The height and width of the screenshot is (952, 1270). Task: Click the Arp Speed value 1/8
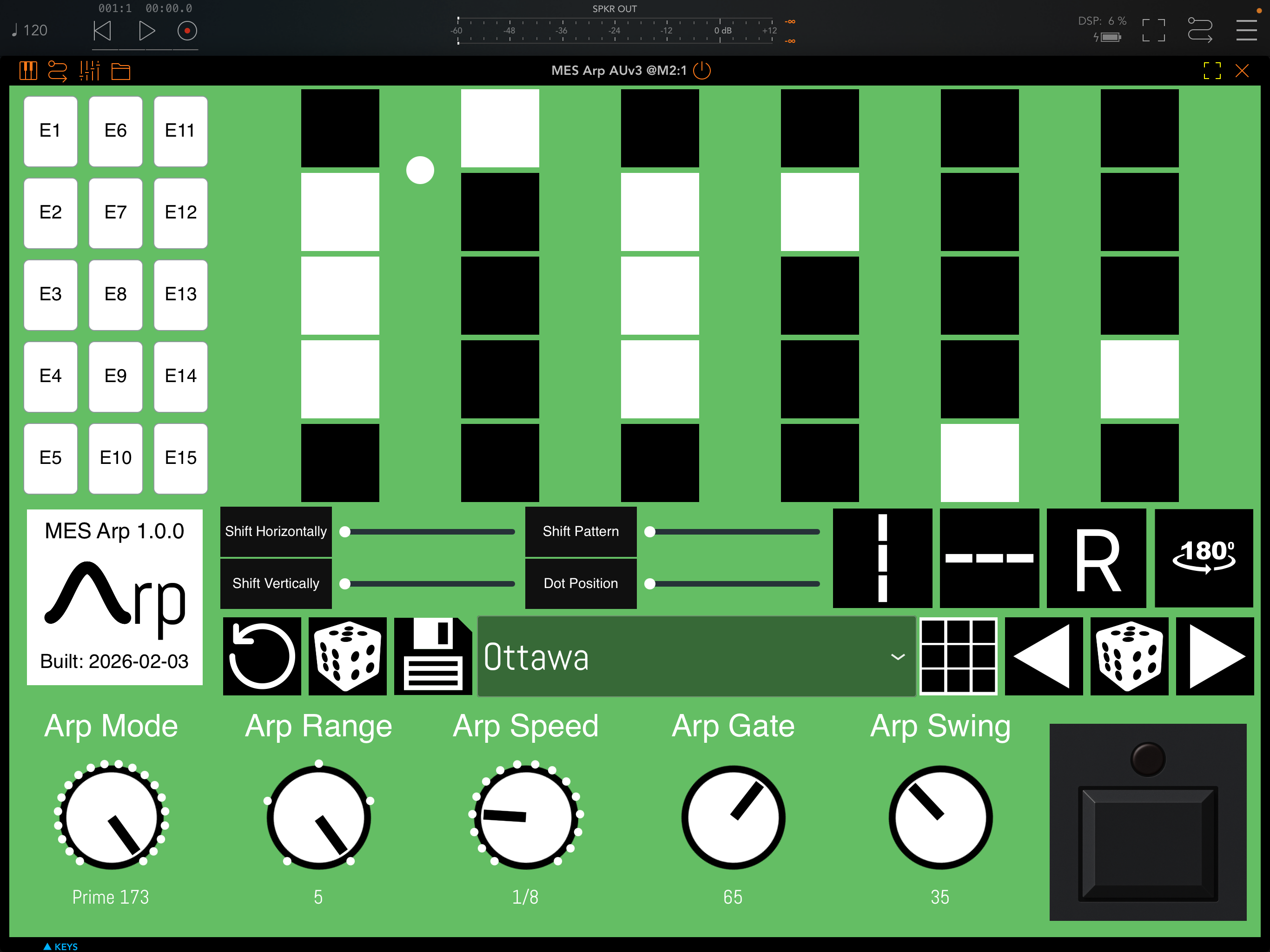tap(525, 897)
